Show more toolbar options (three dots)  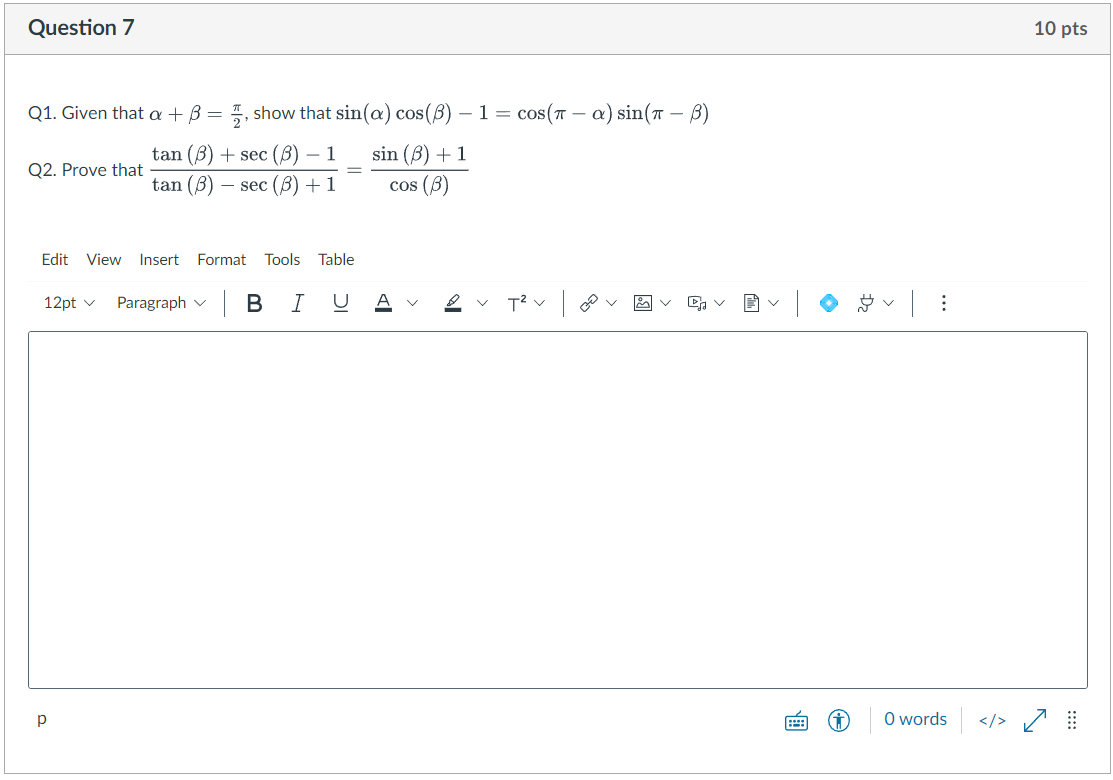pos(943,303)
